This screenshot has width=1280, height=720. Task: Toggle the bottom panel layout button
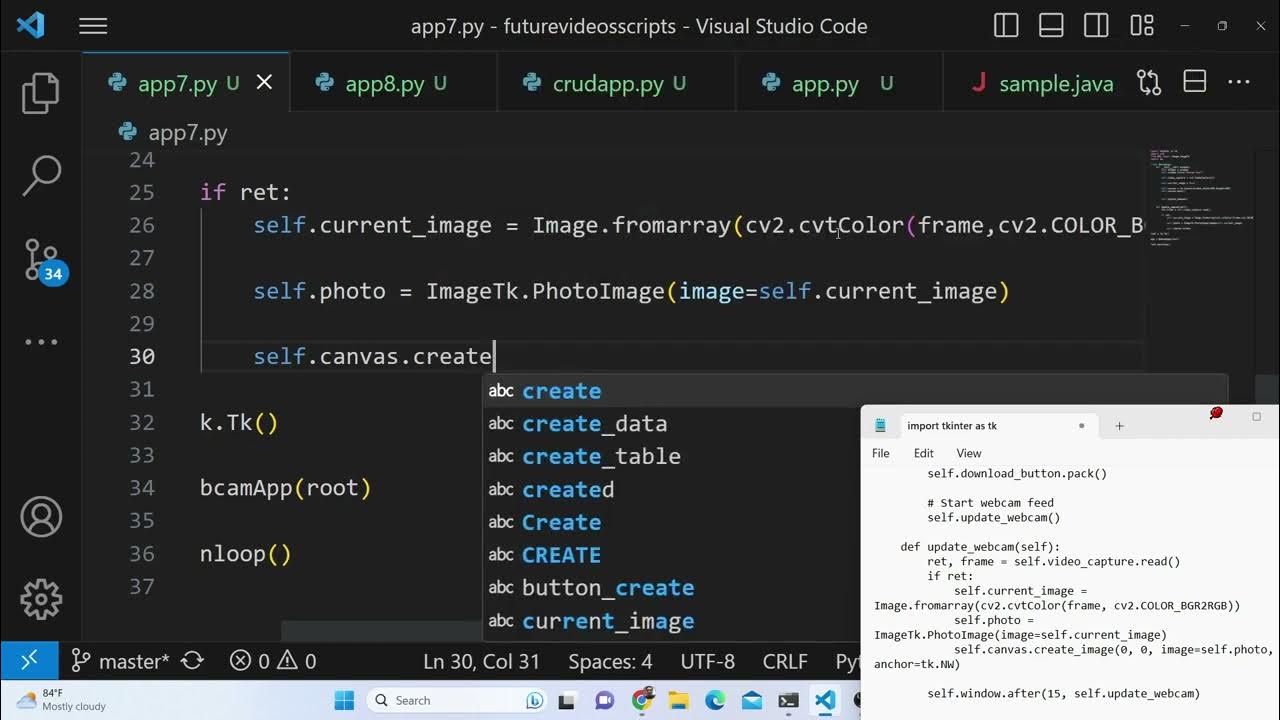tap(1051, 26)
